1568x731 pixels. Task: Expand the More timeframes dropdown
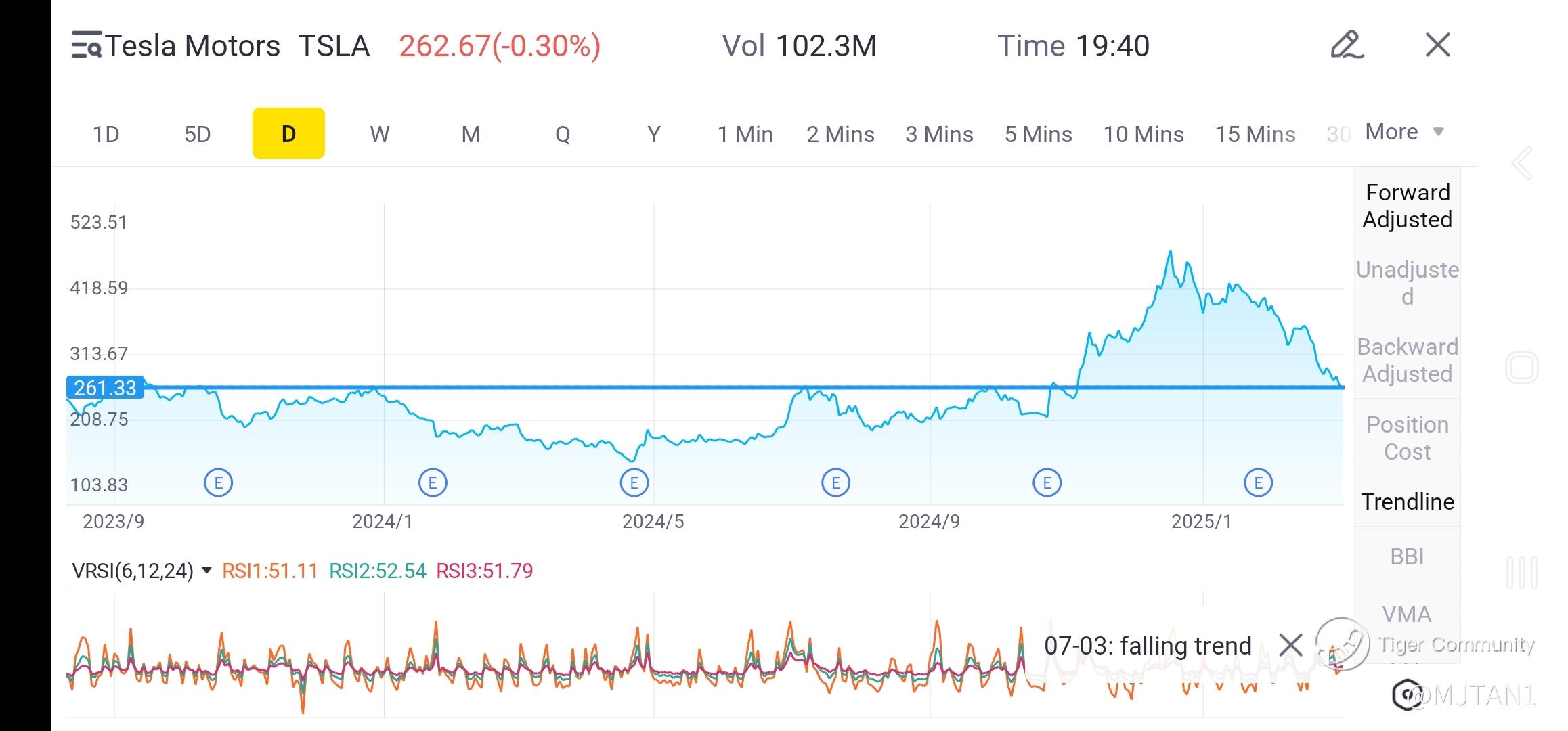tap(1404, 132)
